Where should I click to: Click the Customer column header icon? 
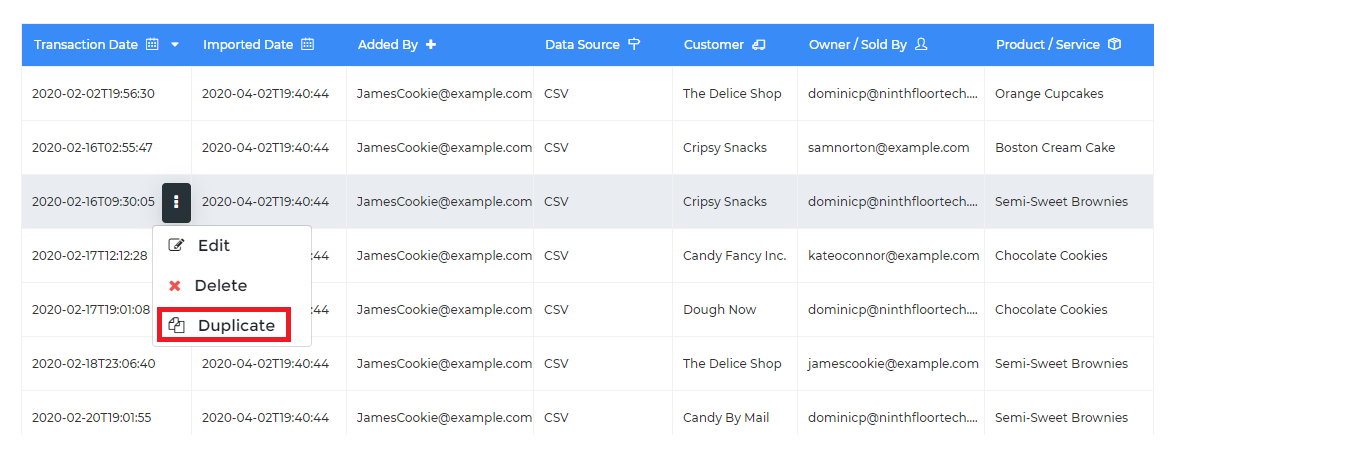[759, 44]
